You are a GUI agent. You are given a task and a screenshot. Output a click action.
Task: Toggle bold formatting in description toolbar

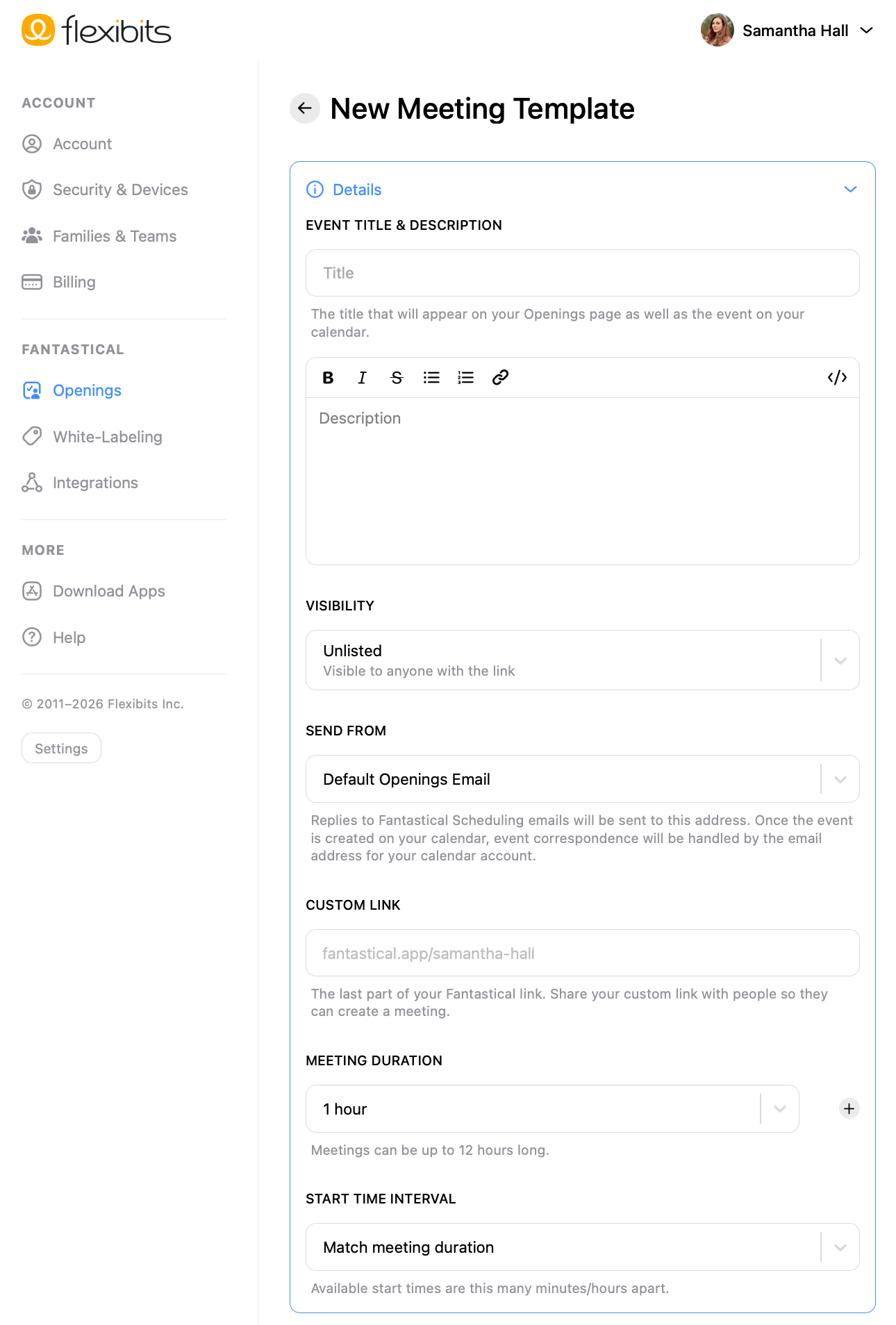[328, 378]
